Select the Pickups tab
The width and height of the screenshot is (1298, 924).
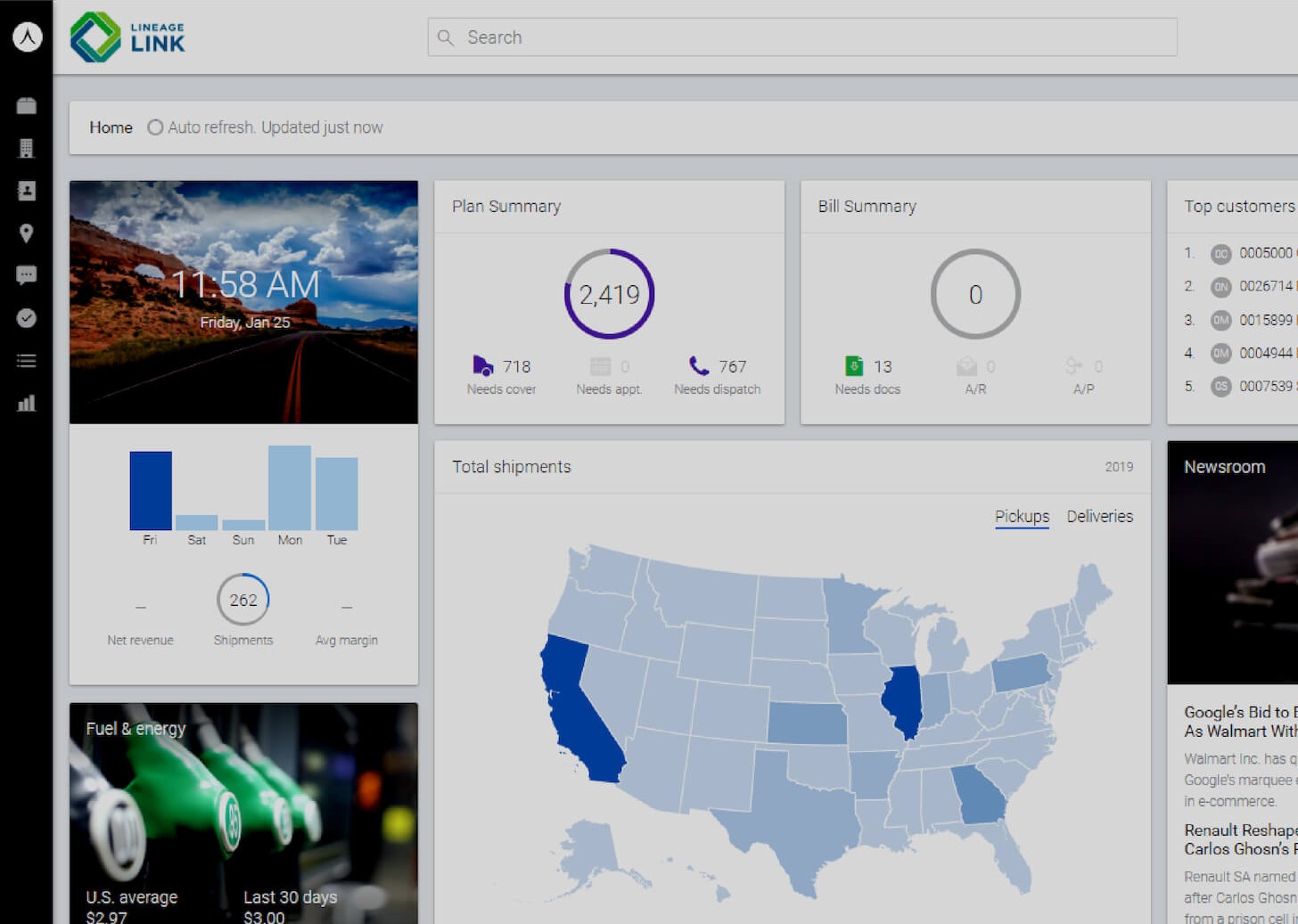coord(1022,517)
